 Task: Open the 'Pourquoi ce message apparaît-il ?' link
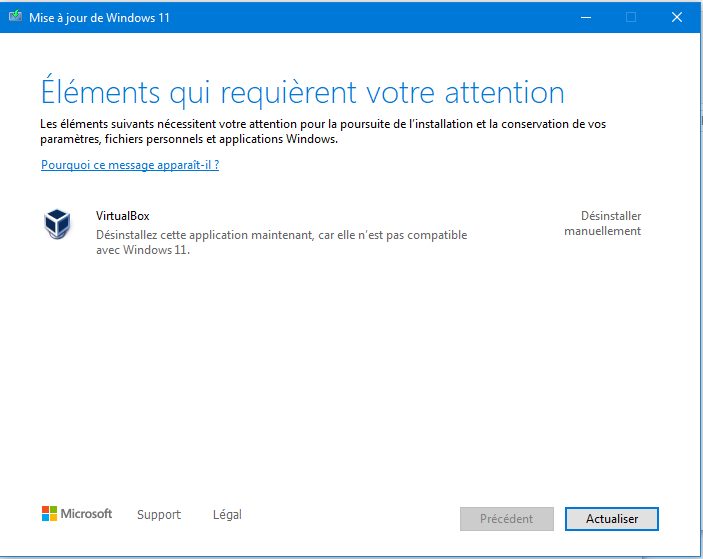130,165
